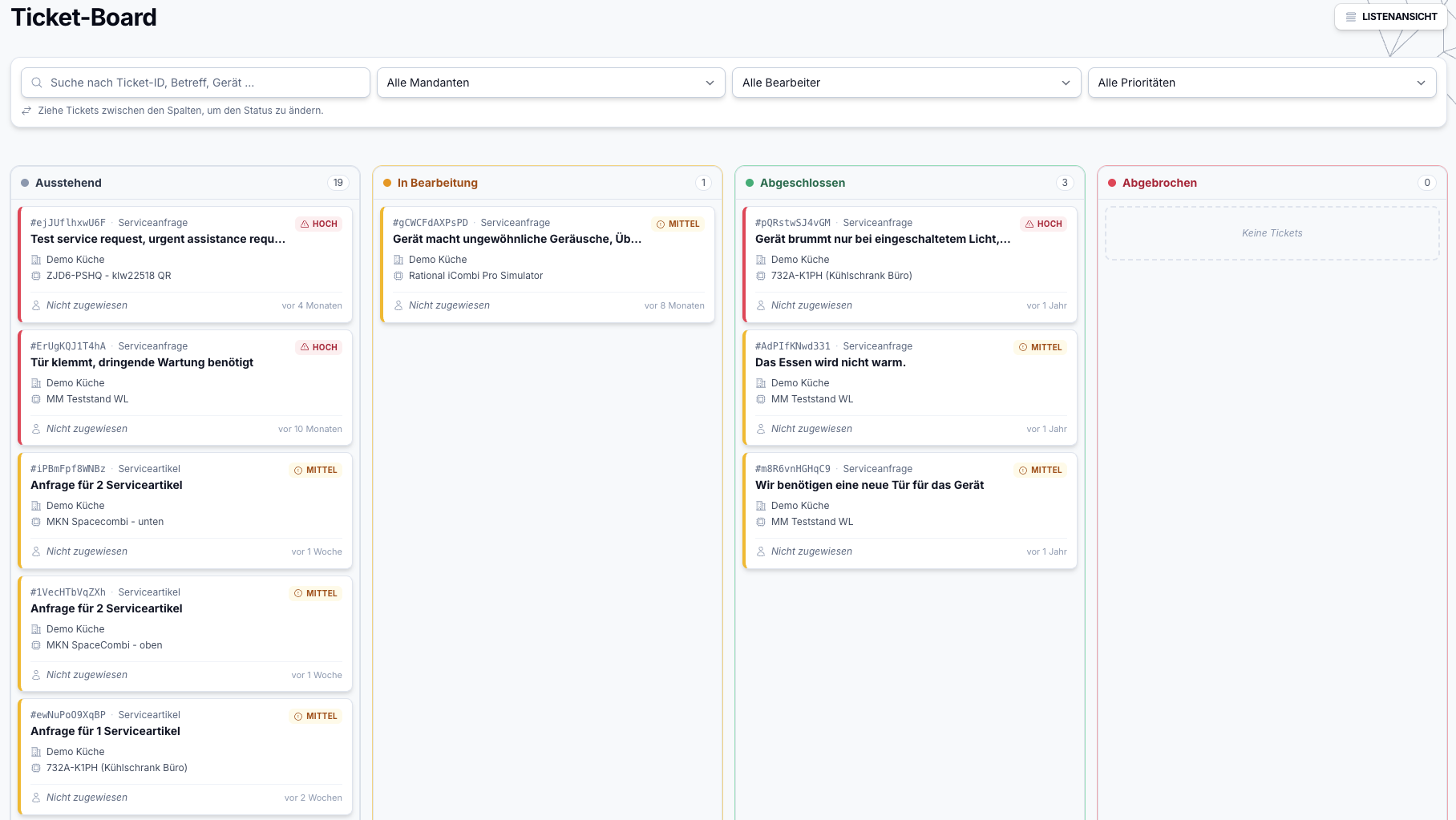Screen dimensions: 1456x820
Task: Click ticket ID #gCWCFdAXPsPD
Action: 431,223
